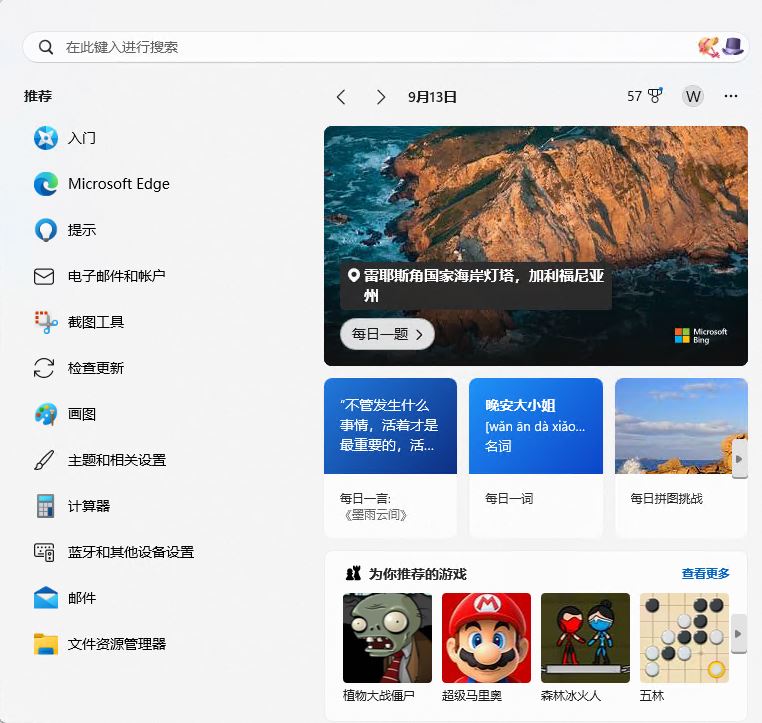Open the 每日拼图挑战 puzzle card
Viewport: 762px width, 723px height.
coord(681,458)
